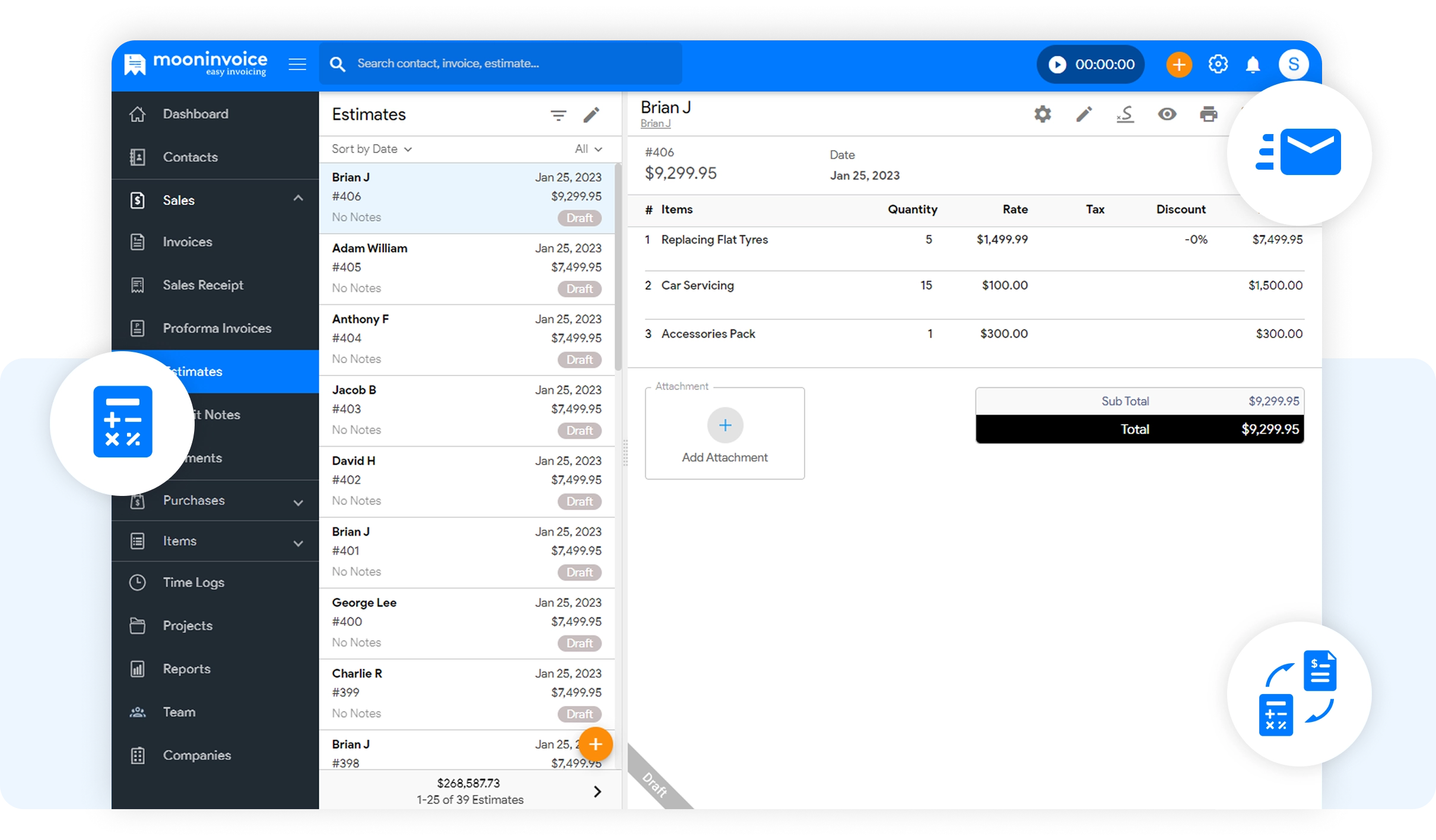Open estimate settings gear in detail toolbar
1436x840 pixels.
(x=1042, y=114)
